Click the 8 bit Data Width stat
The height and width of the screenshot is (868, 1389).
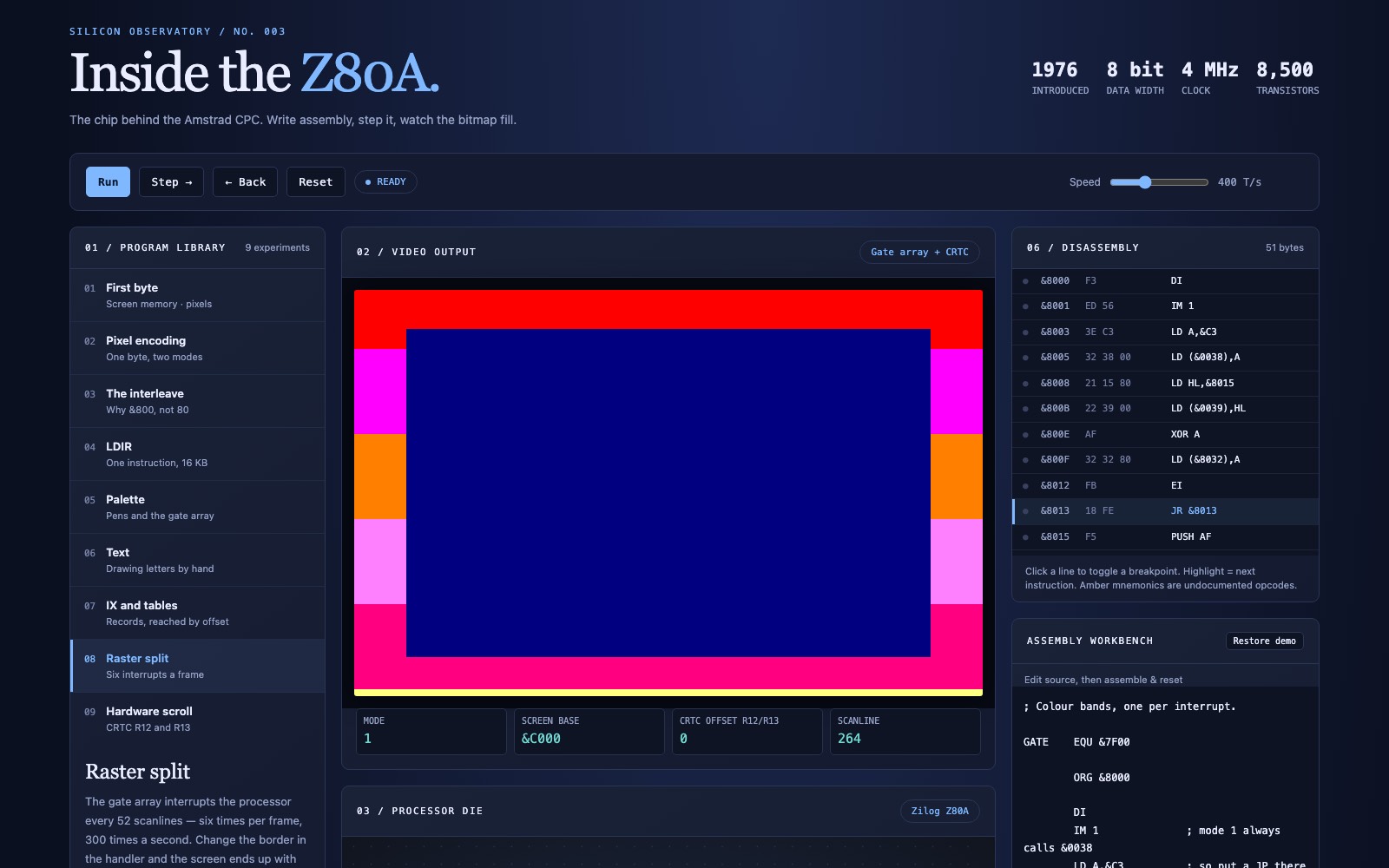tap(1135, 77)
